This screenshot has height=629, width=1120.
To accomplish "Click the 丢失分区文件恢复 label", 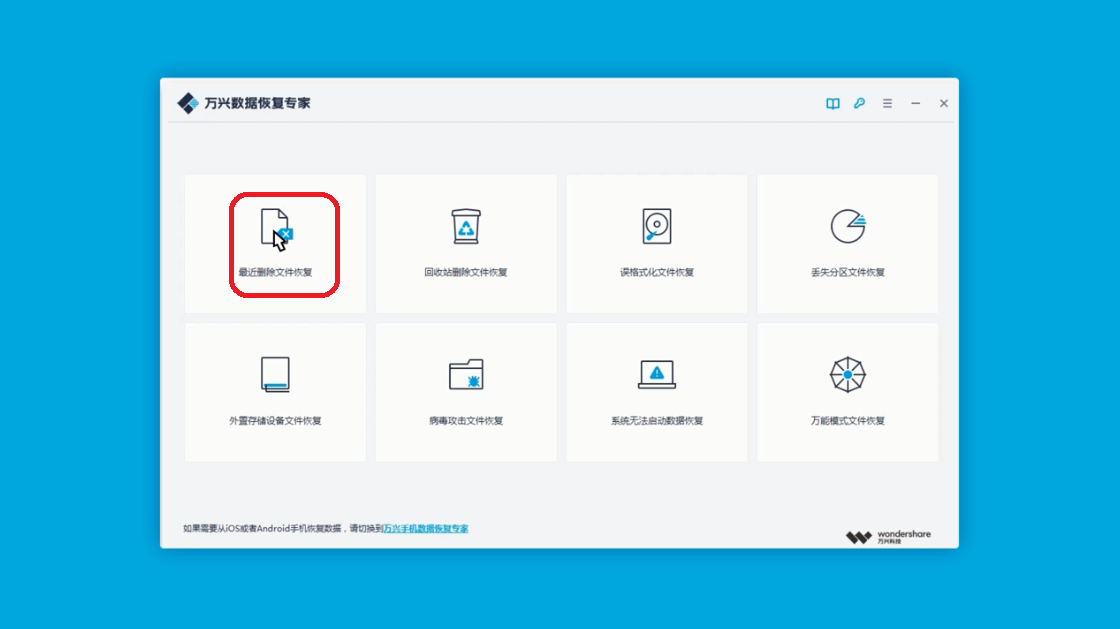I will tap(848, 272).
